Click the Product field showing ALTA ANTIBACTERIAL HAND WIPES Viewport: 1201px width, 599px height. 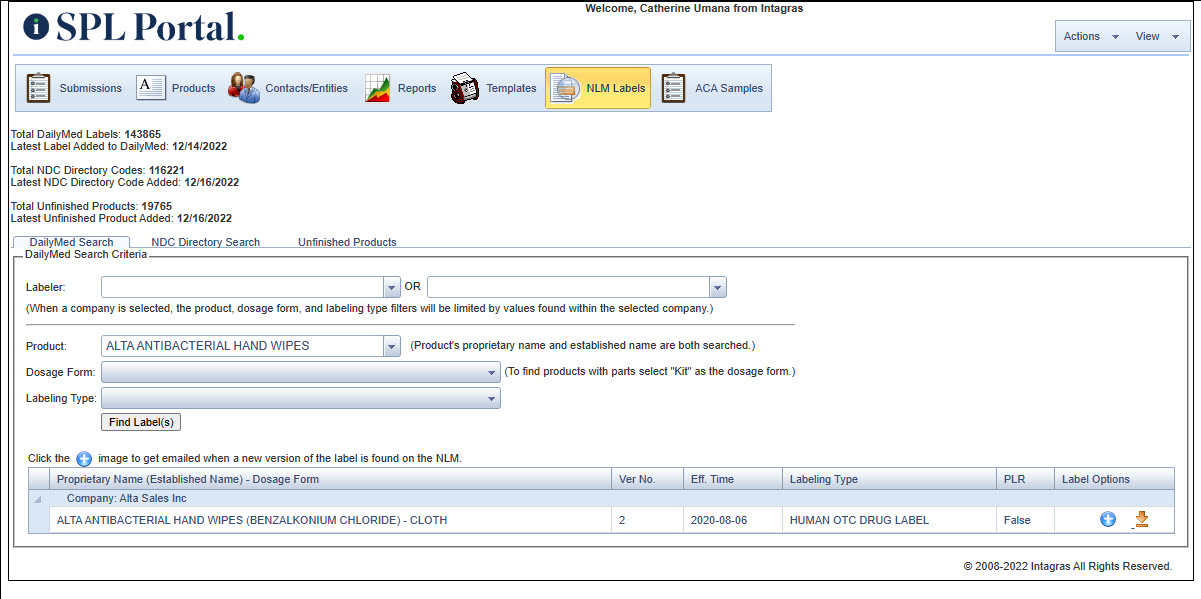242,346
